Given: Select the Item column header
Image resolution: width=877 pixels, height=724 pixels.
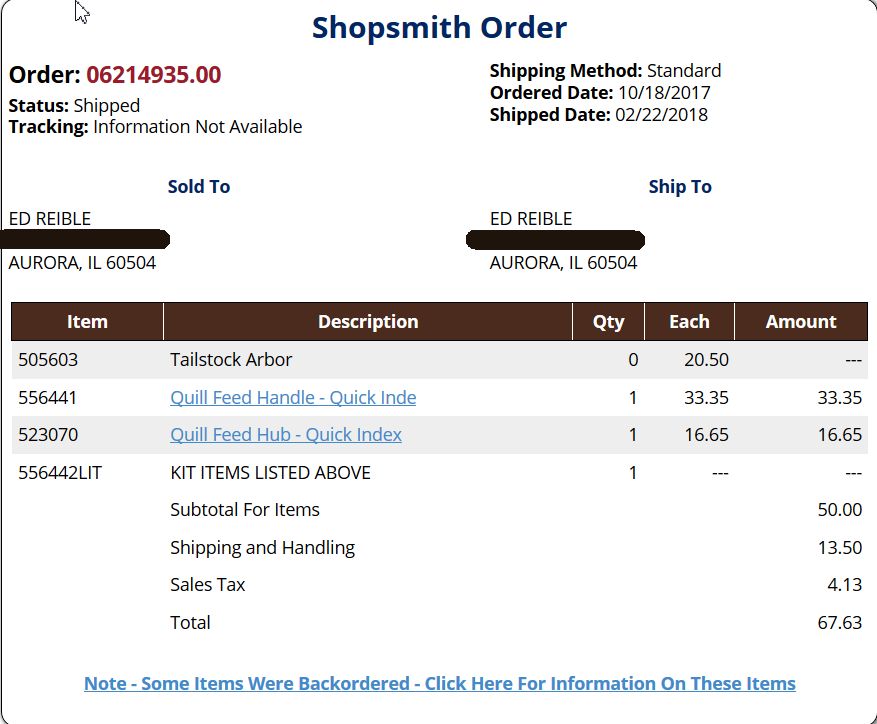Looking at the screenshot, I should click(87, 322).
